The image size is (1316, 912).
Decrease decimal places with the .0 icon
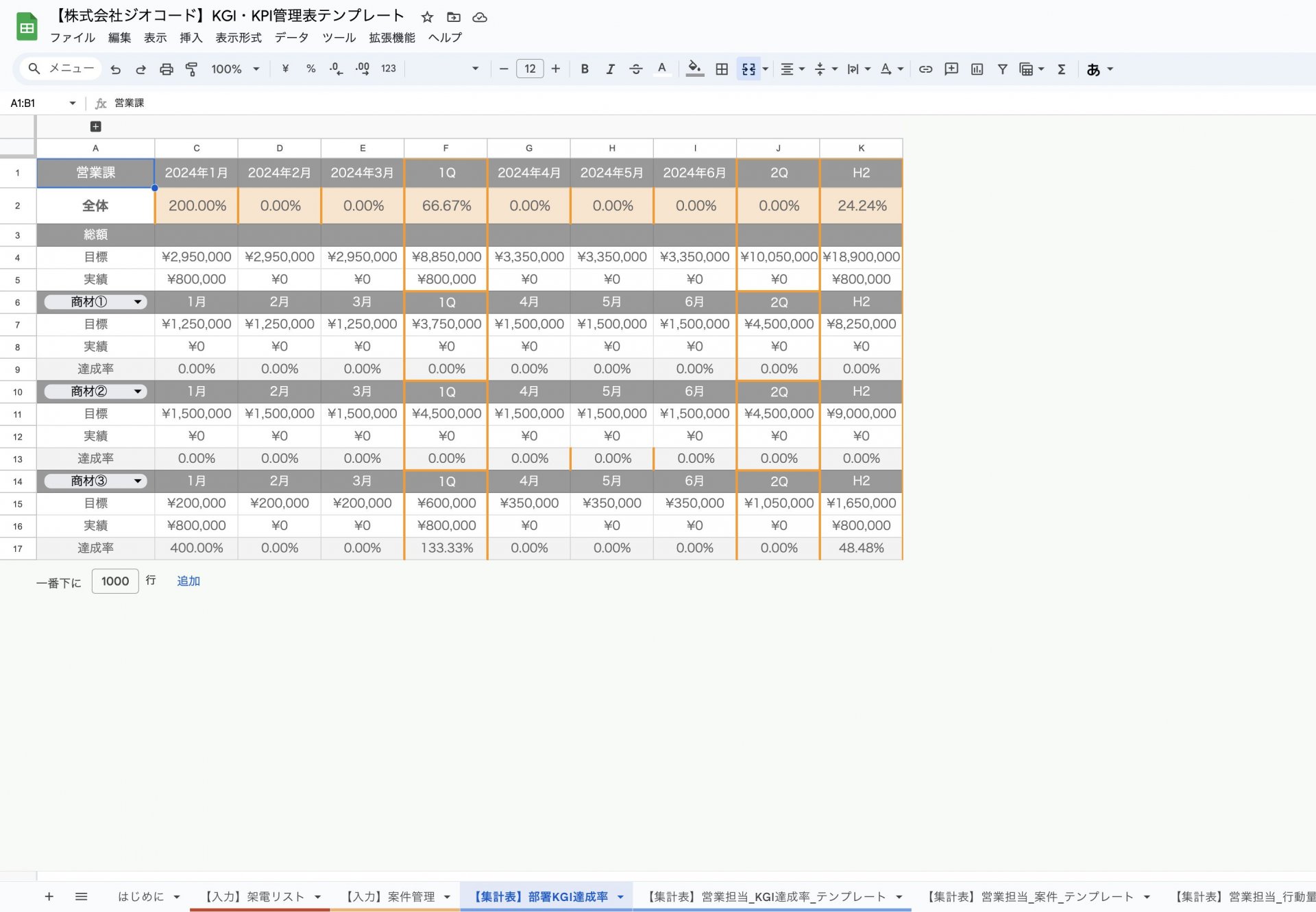(335, 69)
